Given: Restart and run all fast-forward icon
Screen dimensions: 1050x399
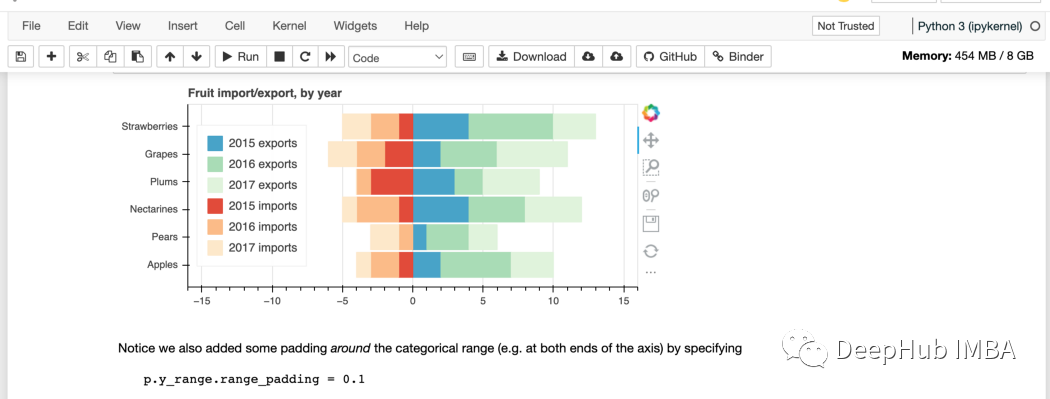Looking at the screenshot, I should [x=330, y=57].
